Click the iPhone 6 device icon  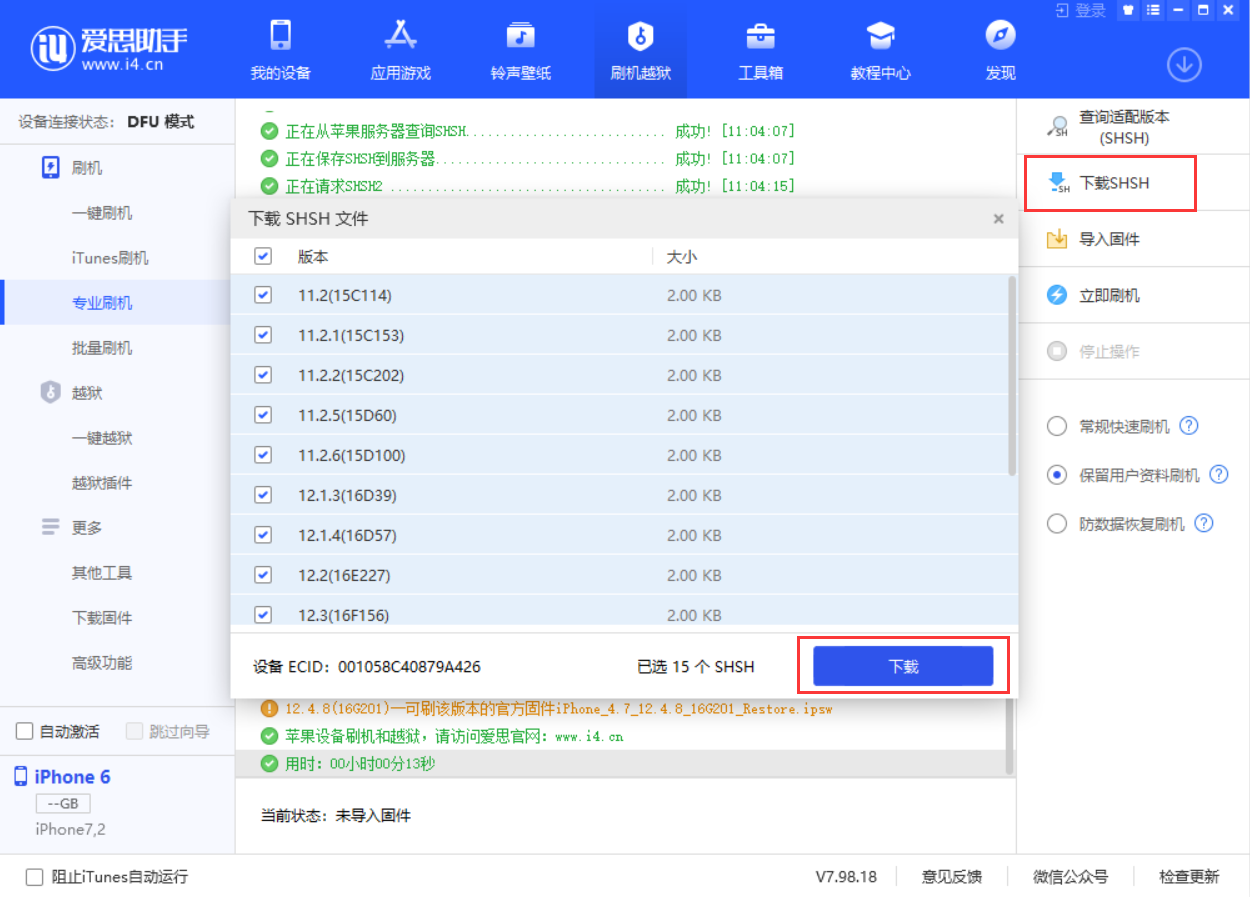point(21,777)
